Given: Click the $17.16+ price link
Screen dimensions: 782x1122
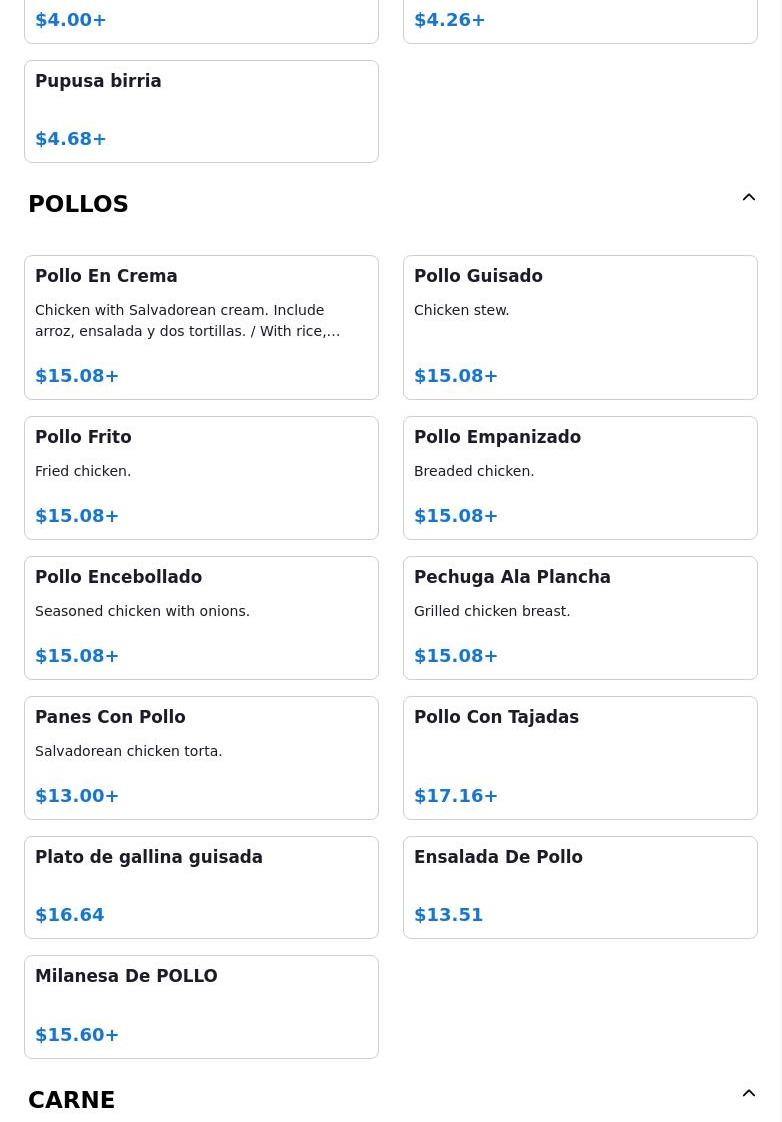Looking at the screenshot, I should (456, 796).
